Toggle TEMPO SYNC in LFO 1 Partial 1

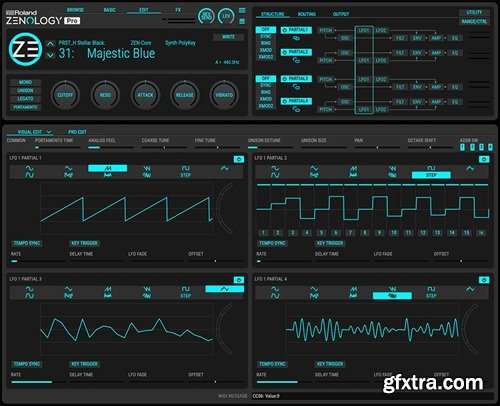tap(27, 243)
